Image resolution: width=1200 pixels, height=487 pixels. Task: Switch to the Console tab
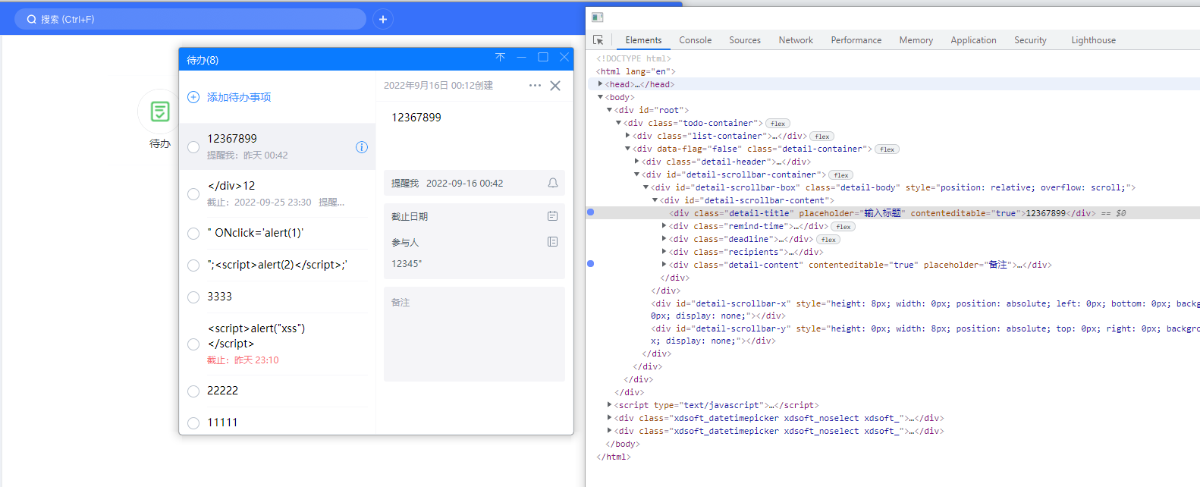click(695, 40)
